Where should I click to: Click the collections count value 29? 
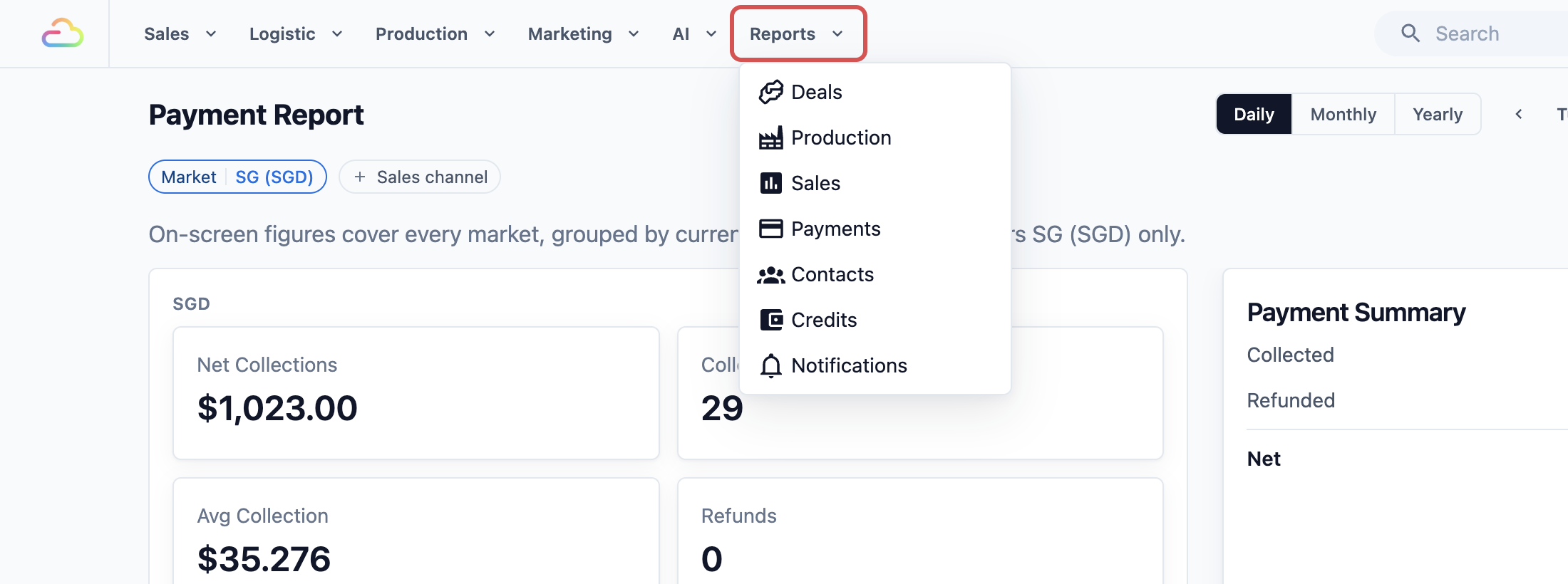(x=722, y=408)
